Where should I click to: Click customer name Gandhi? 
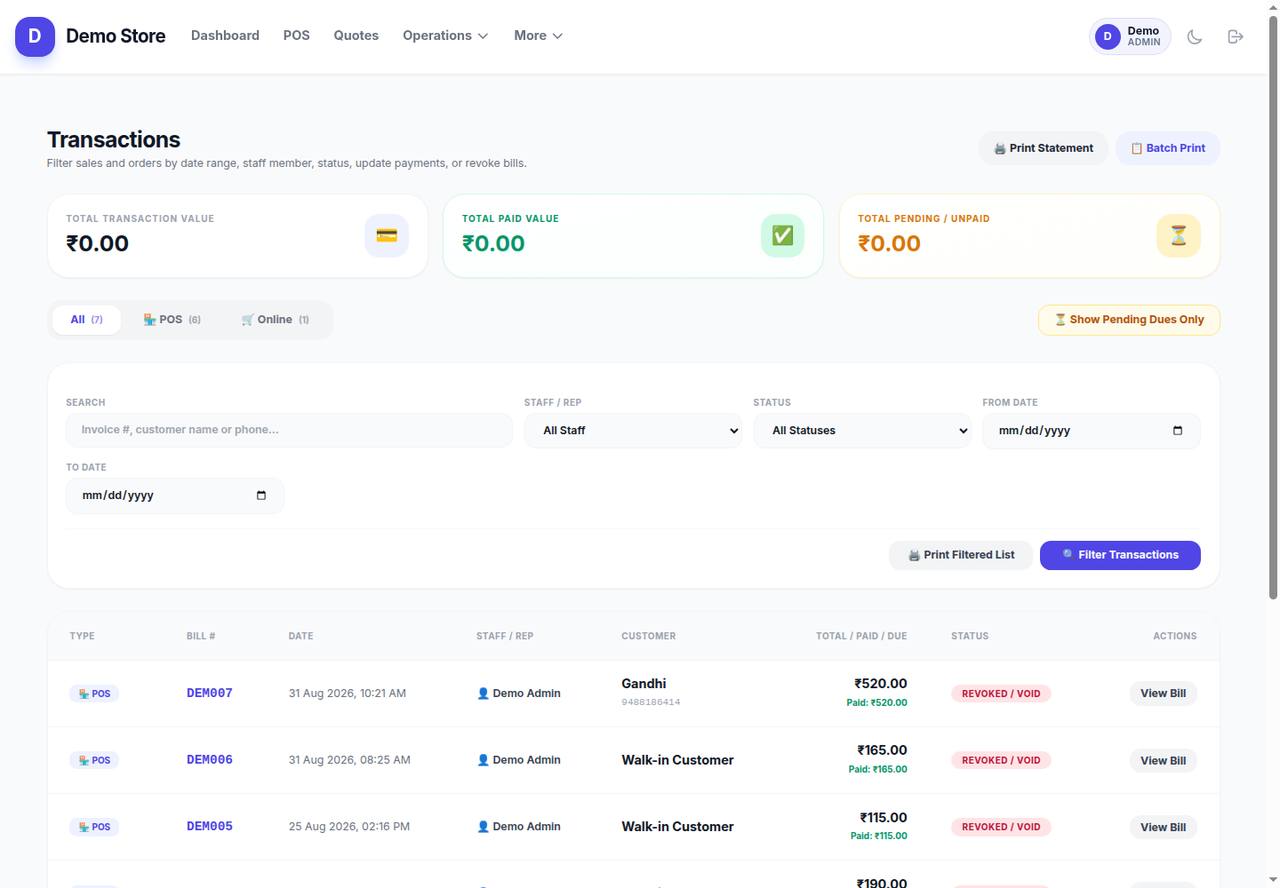point(643,684)
